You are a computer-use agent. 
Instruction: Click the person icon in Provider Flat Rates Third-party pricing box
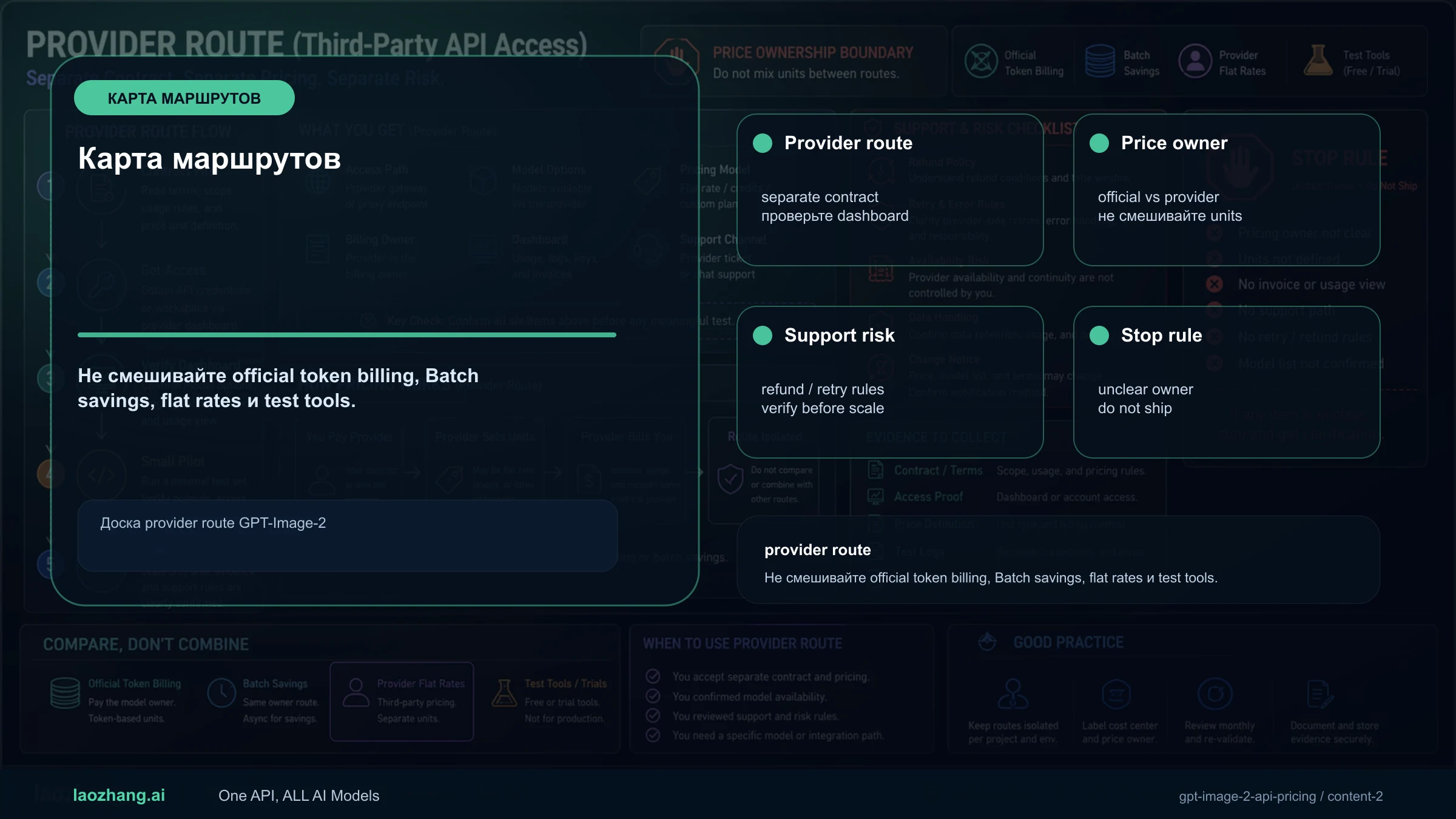point(356,693)
